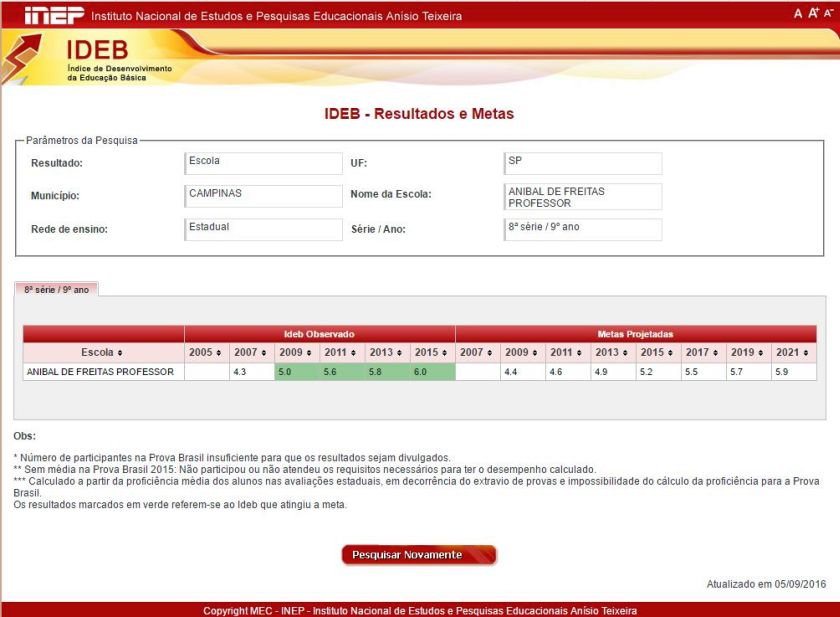Viewport: 840px width, 617px height.
Task: Click green cell with value 5.0
Action: 297,372
